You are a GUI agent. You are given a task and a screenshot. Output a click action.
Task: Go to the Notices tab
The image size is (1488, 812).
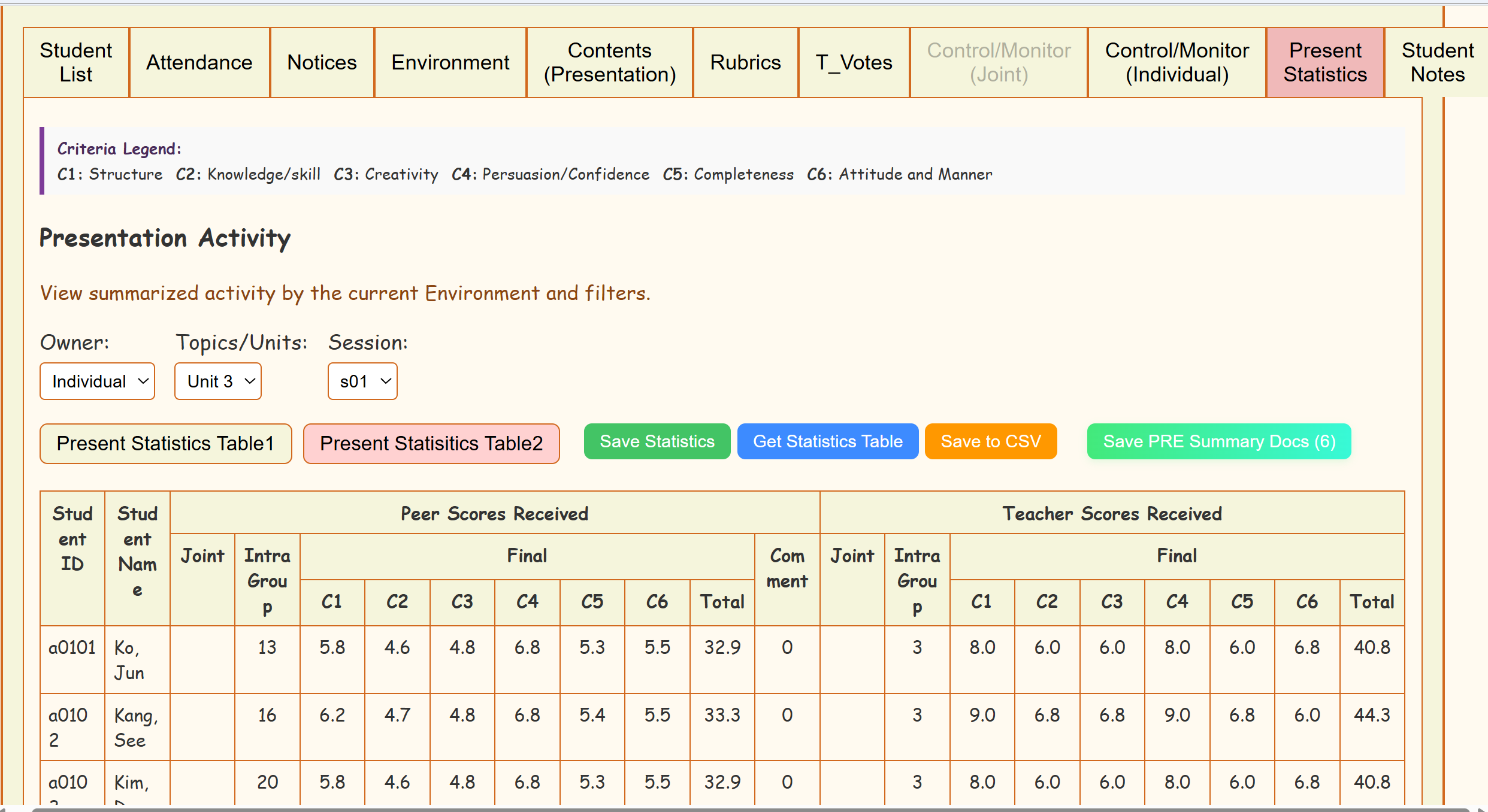pos(322,62)
